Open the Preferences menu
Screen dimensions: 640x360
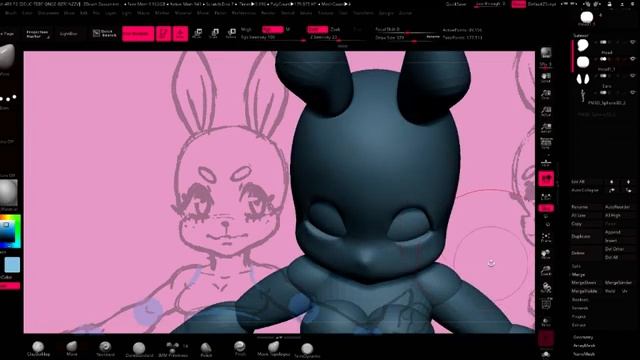pyautogui.click(x=244, y=13)
